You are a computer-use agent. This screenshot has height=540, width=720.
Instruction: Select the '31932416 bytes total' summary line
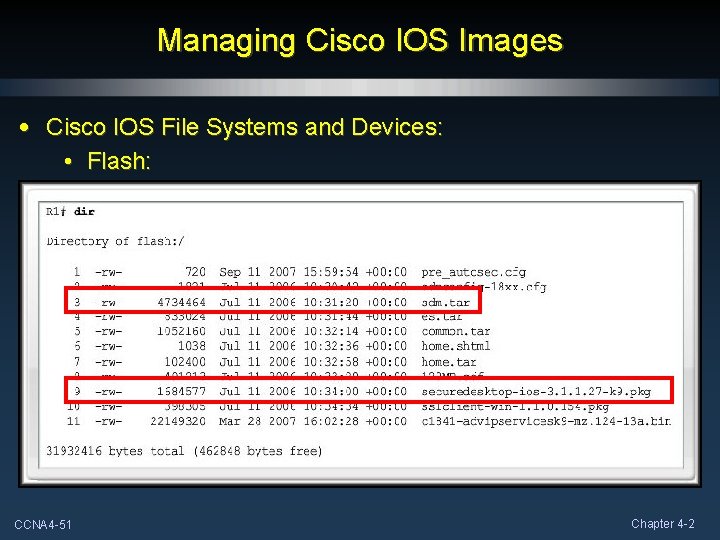click(184, 451)
